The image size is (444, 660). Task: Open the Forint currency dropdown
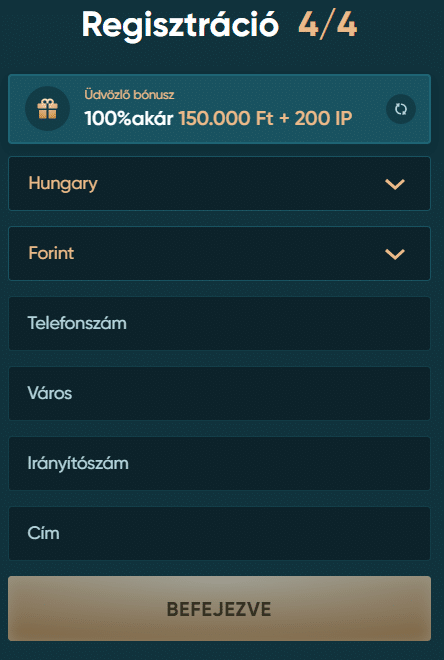point(219,253)
